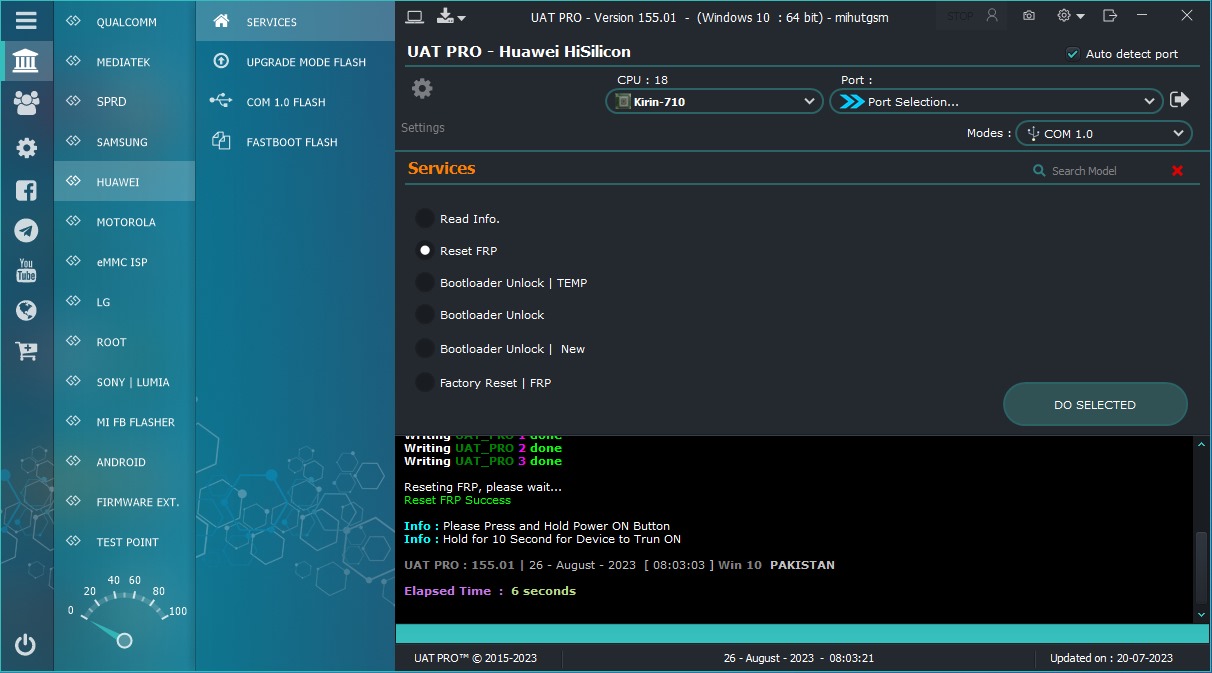This screenshot has height=673, width=1212.
Task: Open the eMMC ISP menu item
Action: pyautogui.click(x=125, y=261)
